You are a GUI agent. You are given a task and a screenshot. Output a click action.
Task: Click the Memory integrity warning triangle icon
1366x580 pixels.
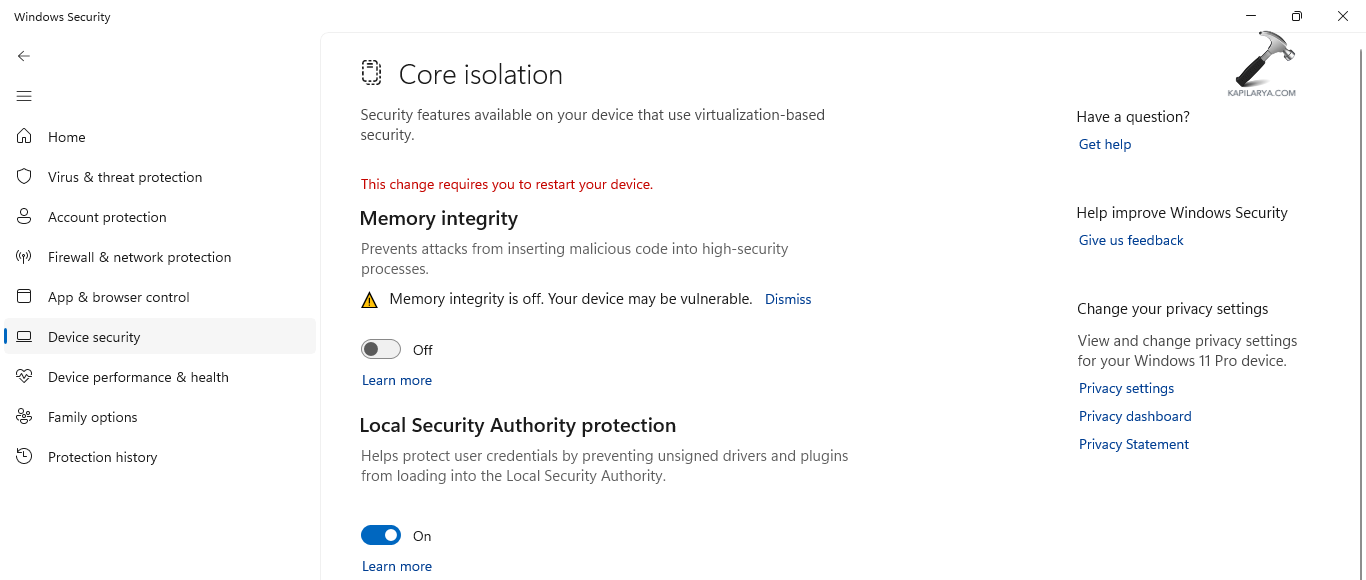[x=369, y=299]
